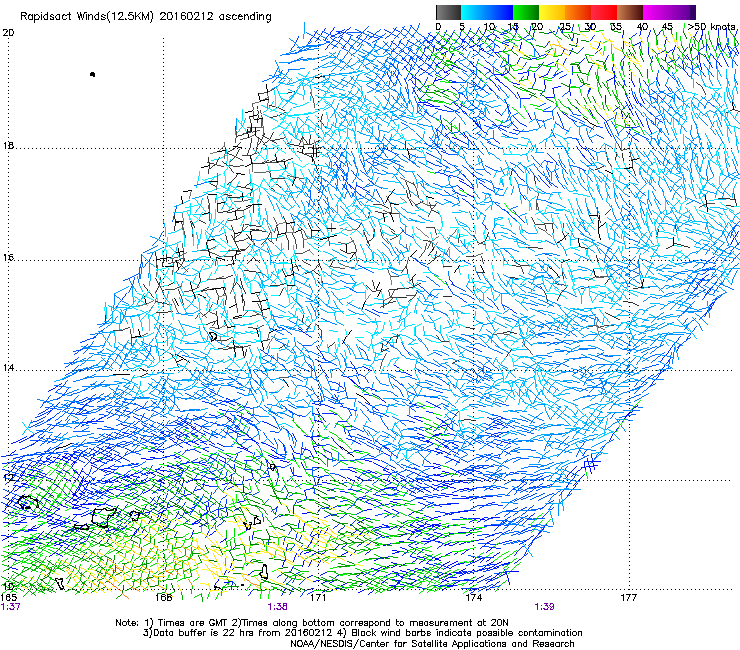Screen dimensions: 740x650
Task: Click the yellow 20–25 knots legend segment
Action: pos(552,12)
